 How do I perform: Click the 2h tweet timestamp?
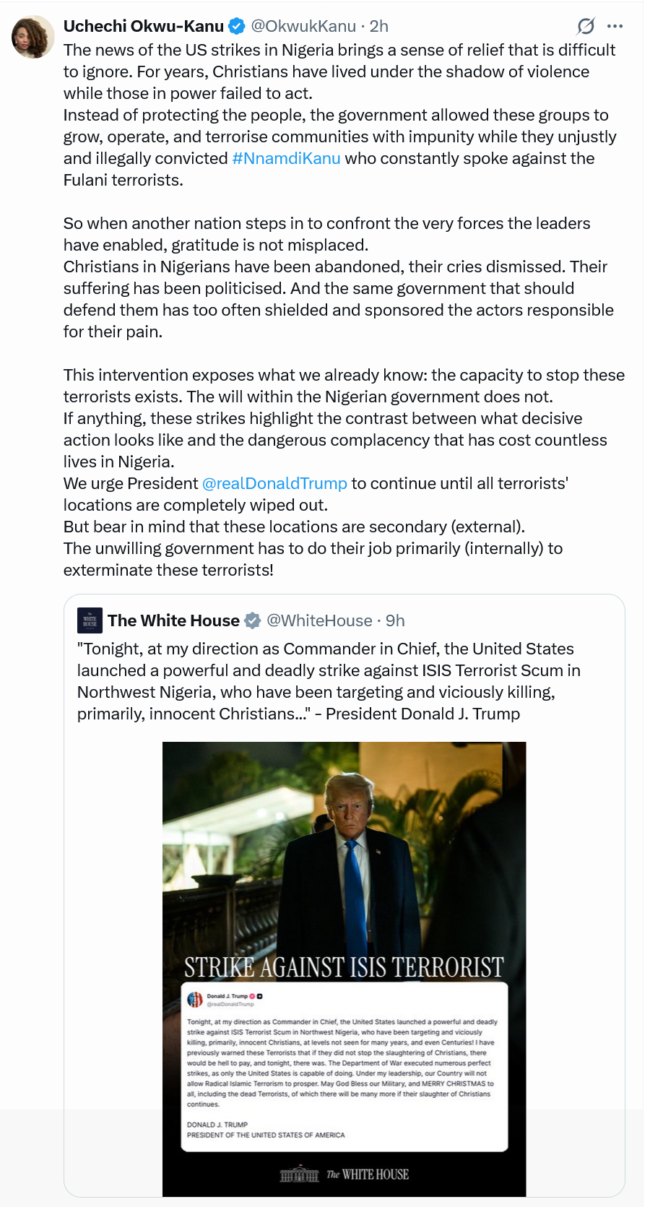click(x=379, y=26)
